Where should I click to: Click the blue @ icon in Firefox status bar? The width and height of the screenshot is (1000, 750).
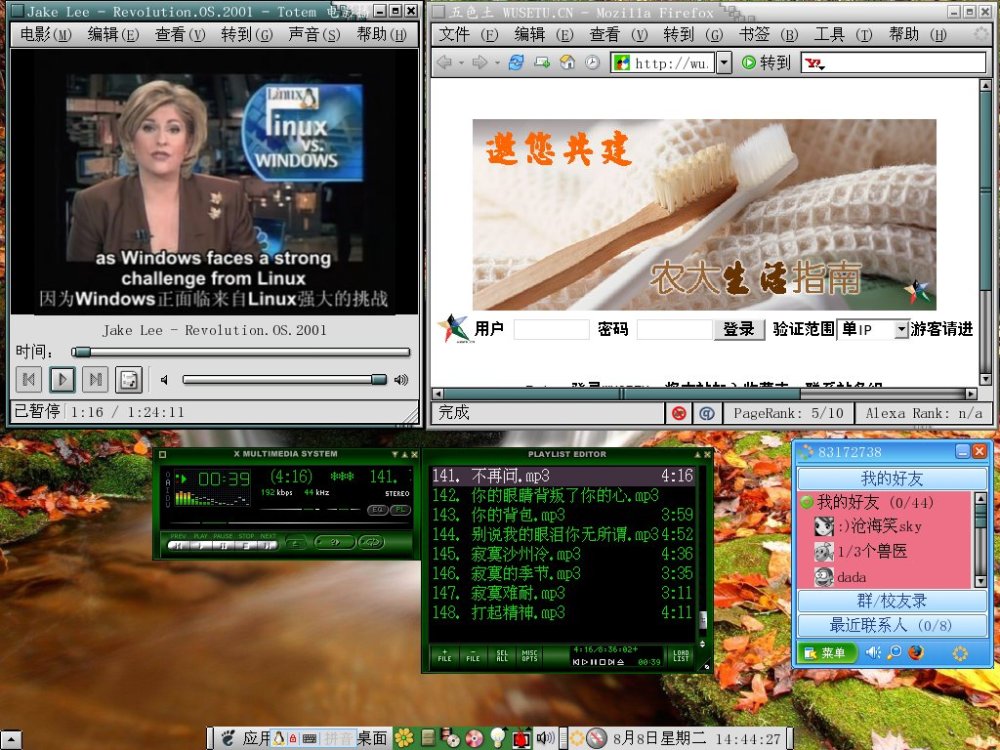tap(707, 413)
